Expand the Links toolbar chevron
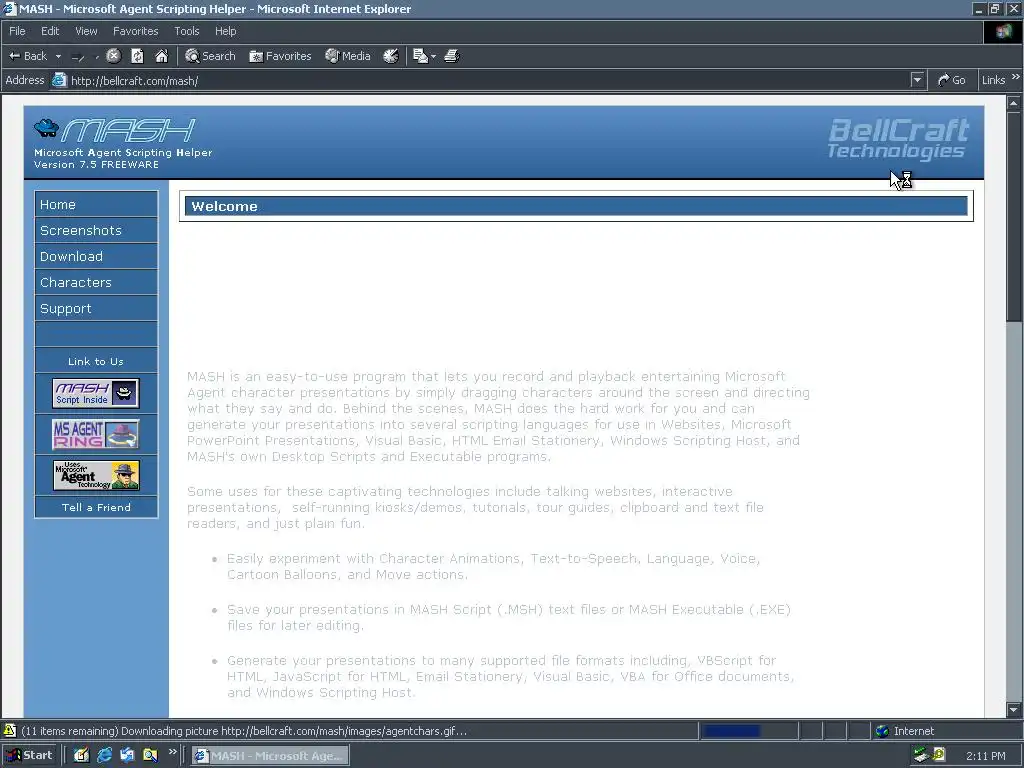The image size is (1024, 768). (x=1016, y=76)
